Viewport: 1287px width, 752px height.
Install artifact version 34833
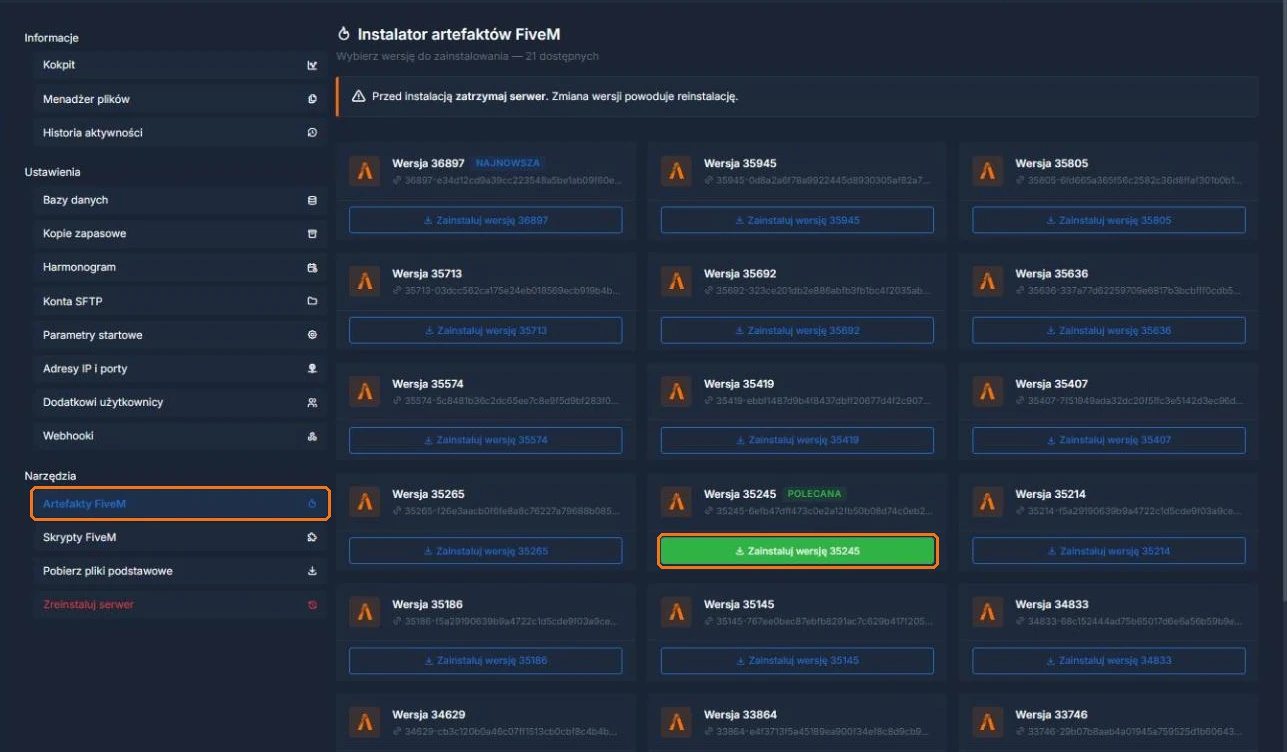coord(1109,661)
